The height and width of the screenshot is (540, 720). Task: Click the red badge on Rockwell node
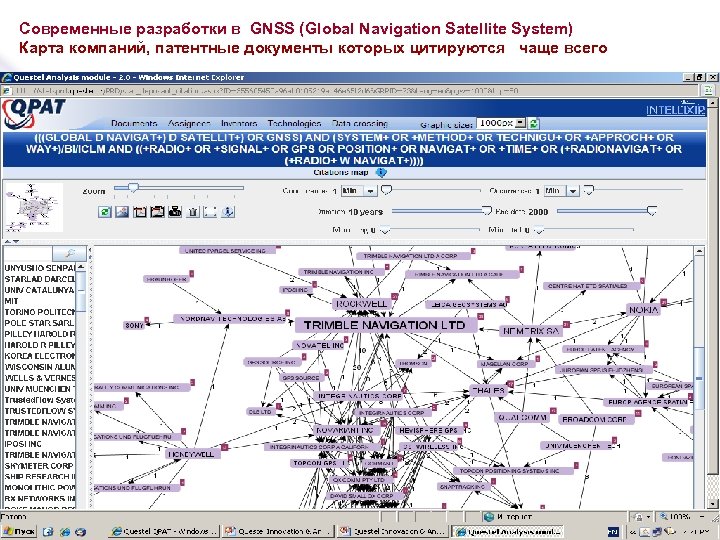click(x=394, y=297)
